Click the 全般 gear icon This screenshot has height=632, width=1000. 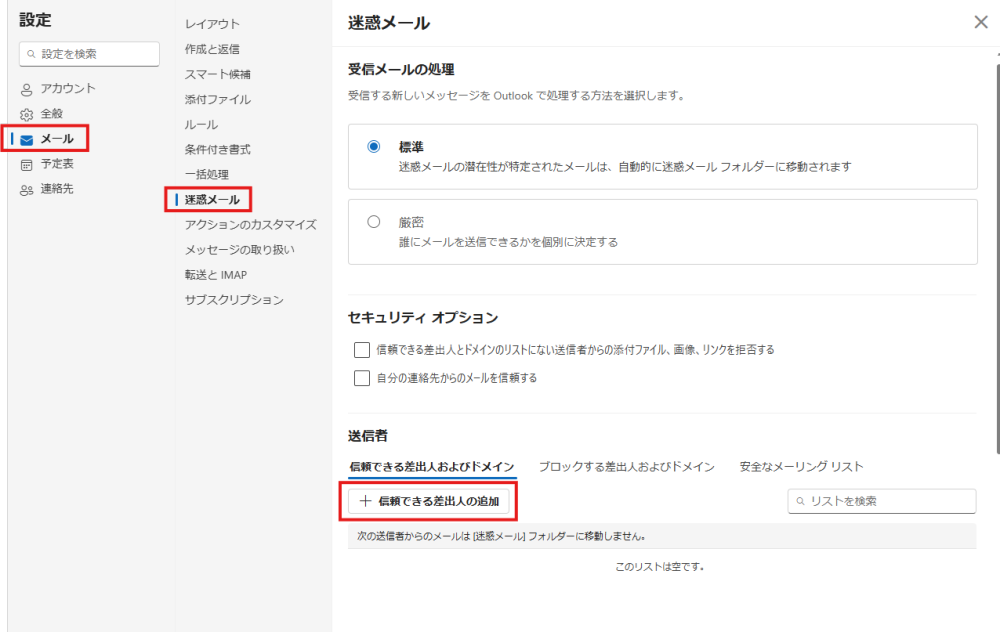(x=27, y=114)
